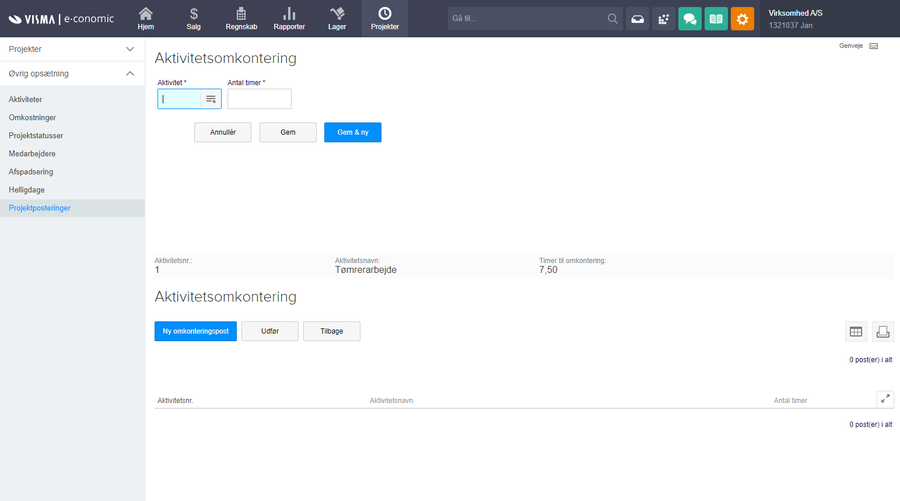The width and height of the screenshot is (900, 501).
Task: Click the Annullér button
Action: [x=222, y=132]
